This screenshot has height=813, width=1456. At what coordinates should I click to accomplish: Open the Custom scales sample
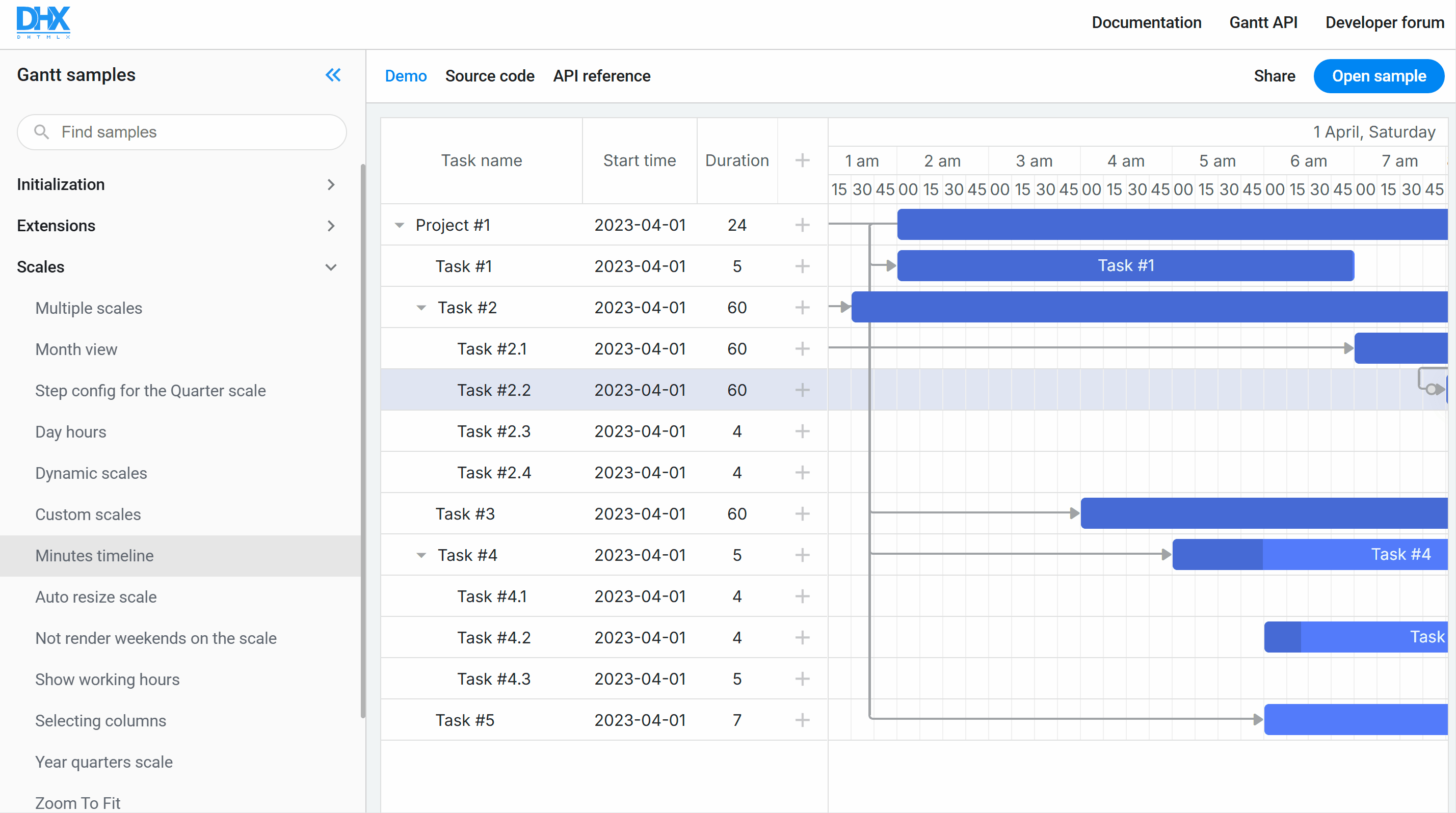click(x=88, y=514)
